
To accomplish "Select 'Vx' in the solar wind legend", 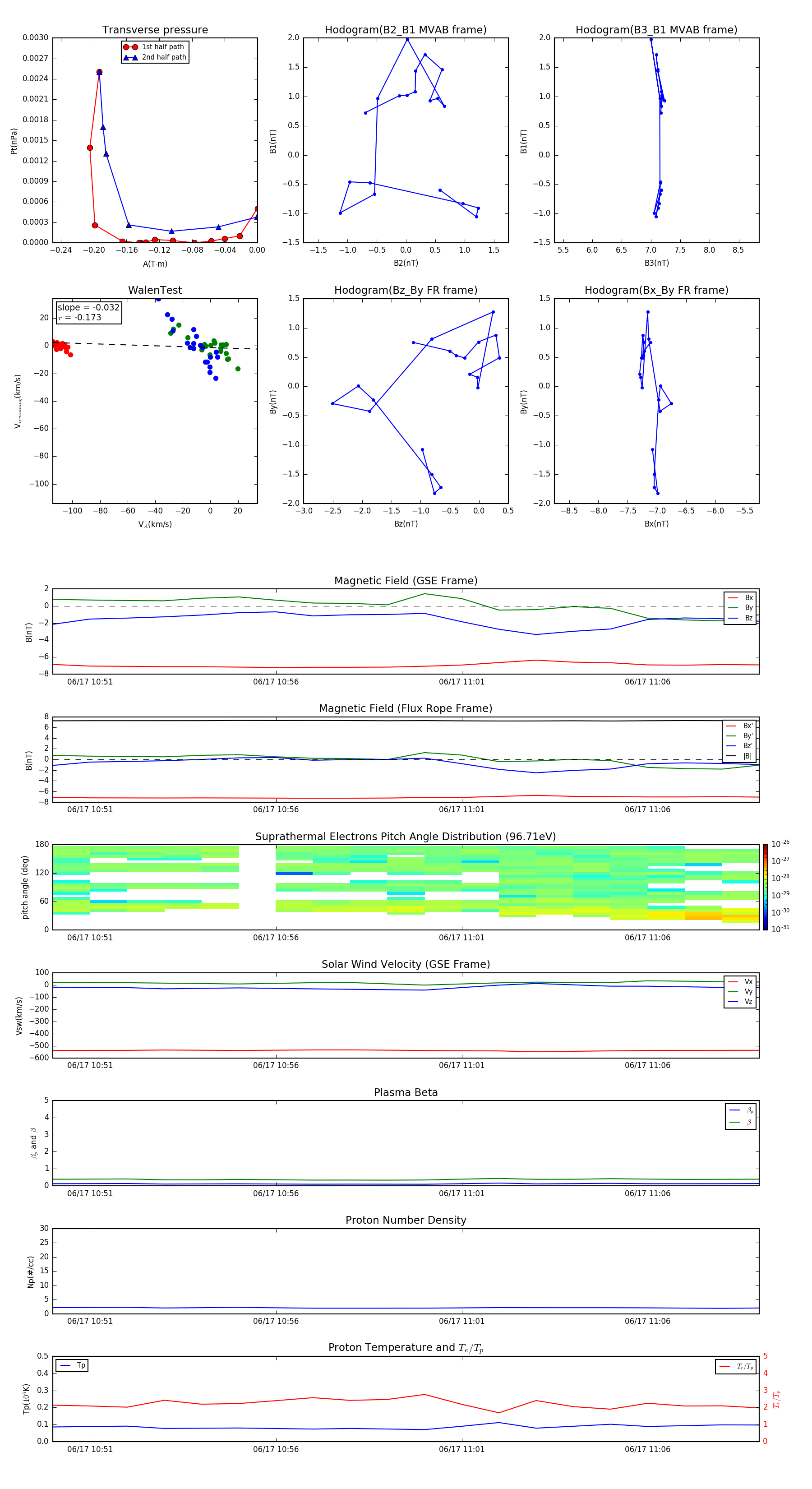I will [740, 981].
